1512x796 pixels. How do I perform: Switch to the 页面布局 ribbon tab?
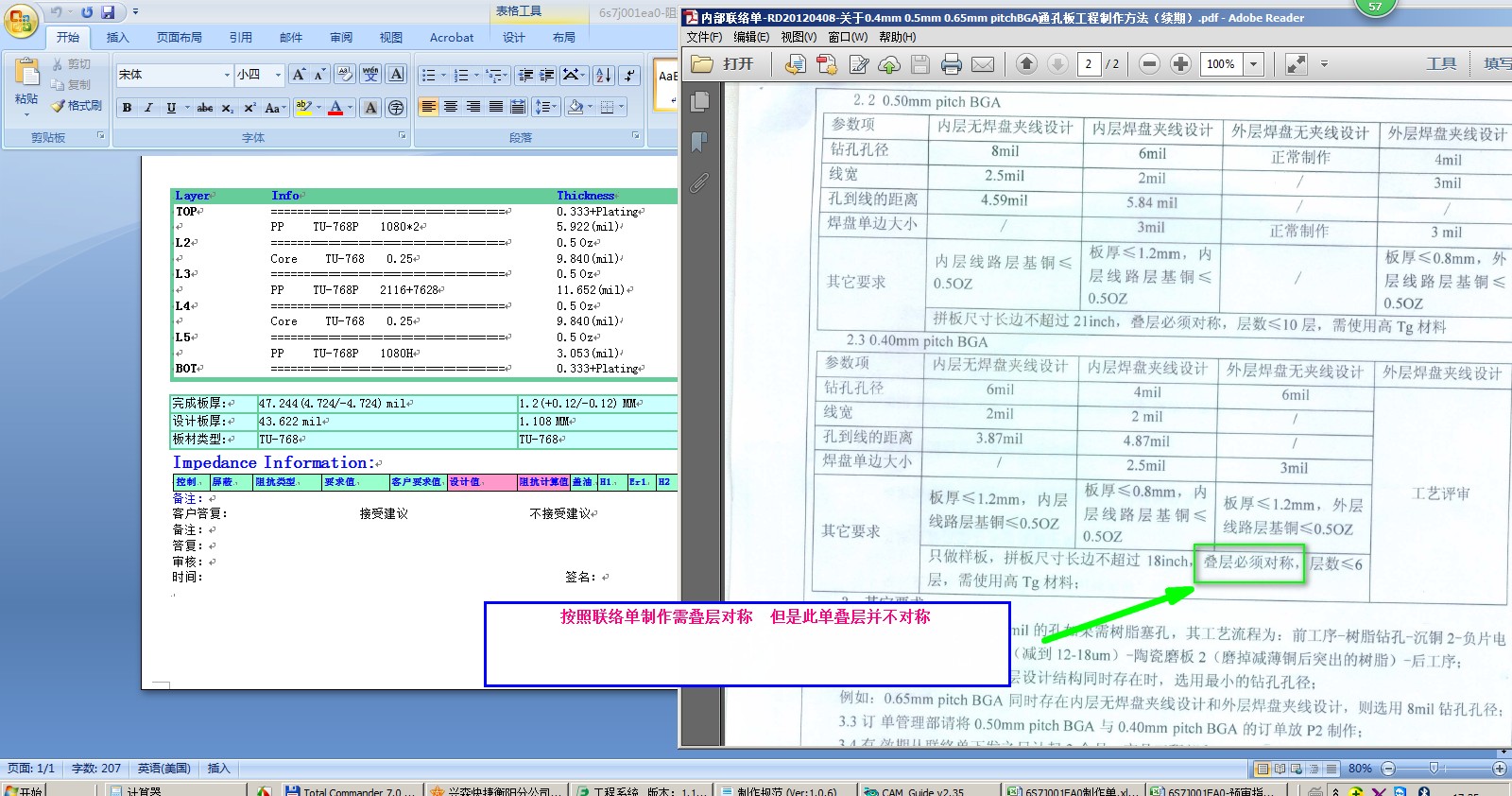(x=180, y=38)
